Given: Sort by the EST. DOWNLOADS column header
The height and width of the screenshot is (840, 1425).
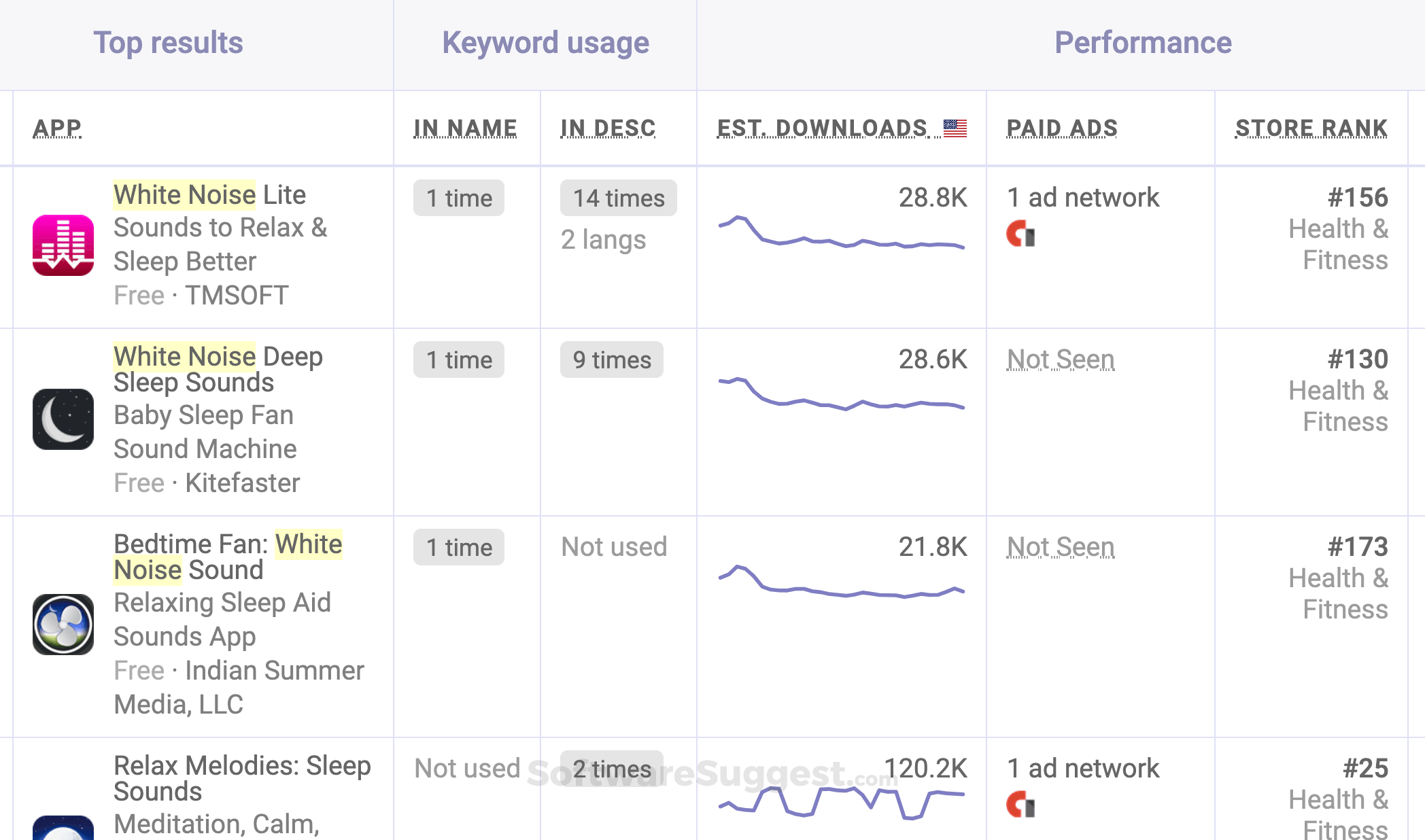Looking at the screenshot, I should [822, 127].
